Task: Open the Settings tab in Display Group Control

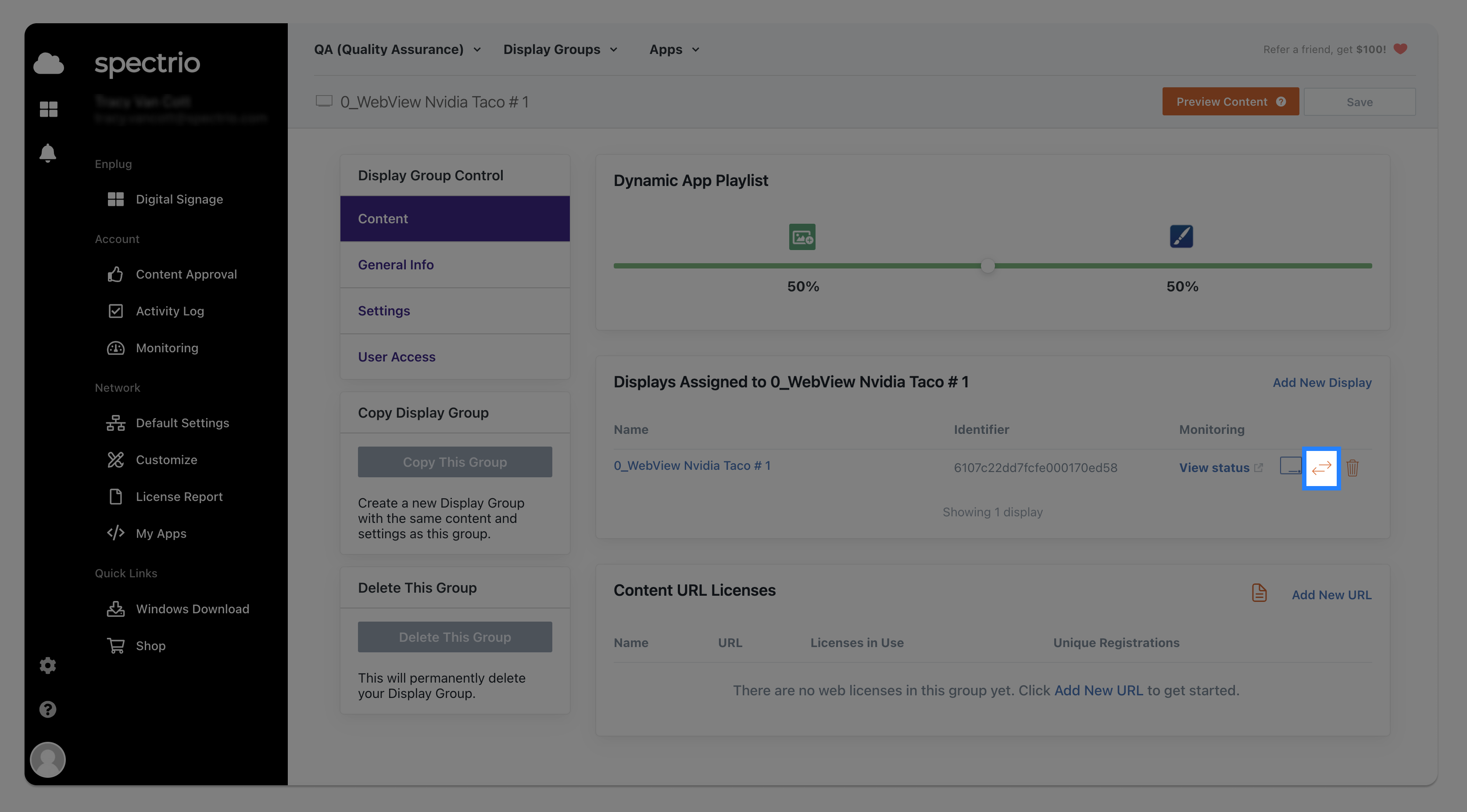Action: pos(454,311)
